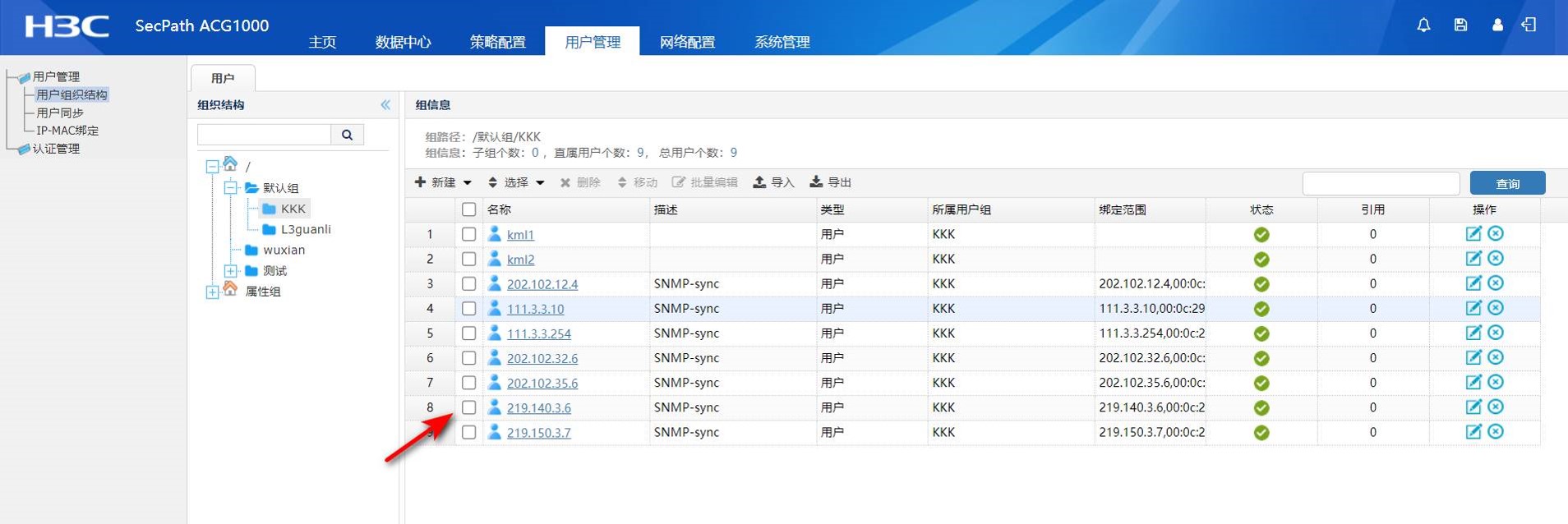Edit the 202.102.32.6 user entry
Viewport: 1568px width, 524px height.
[1473, 357]
